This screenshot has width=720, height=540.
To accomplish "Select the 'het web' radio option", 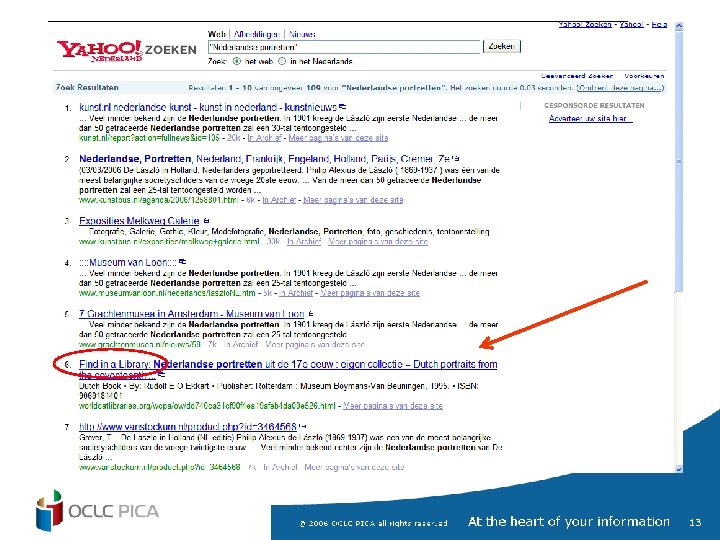I will pos(236,61).
